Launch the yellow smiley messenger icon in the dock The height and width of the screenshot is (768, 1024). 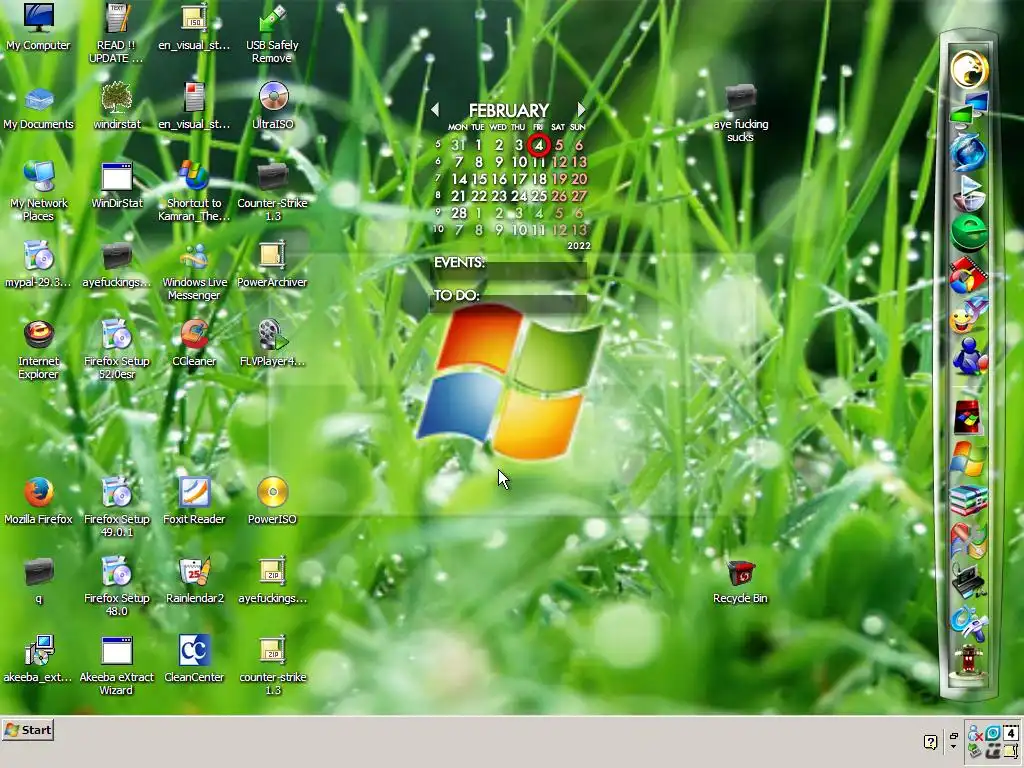967,315
